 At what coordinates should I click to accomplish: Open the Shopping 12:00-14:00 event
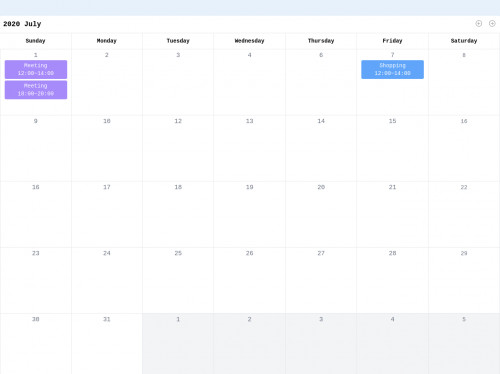coord(392,69)
